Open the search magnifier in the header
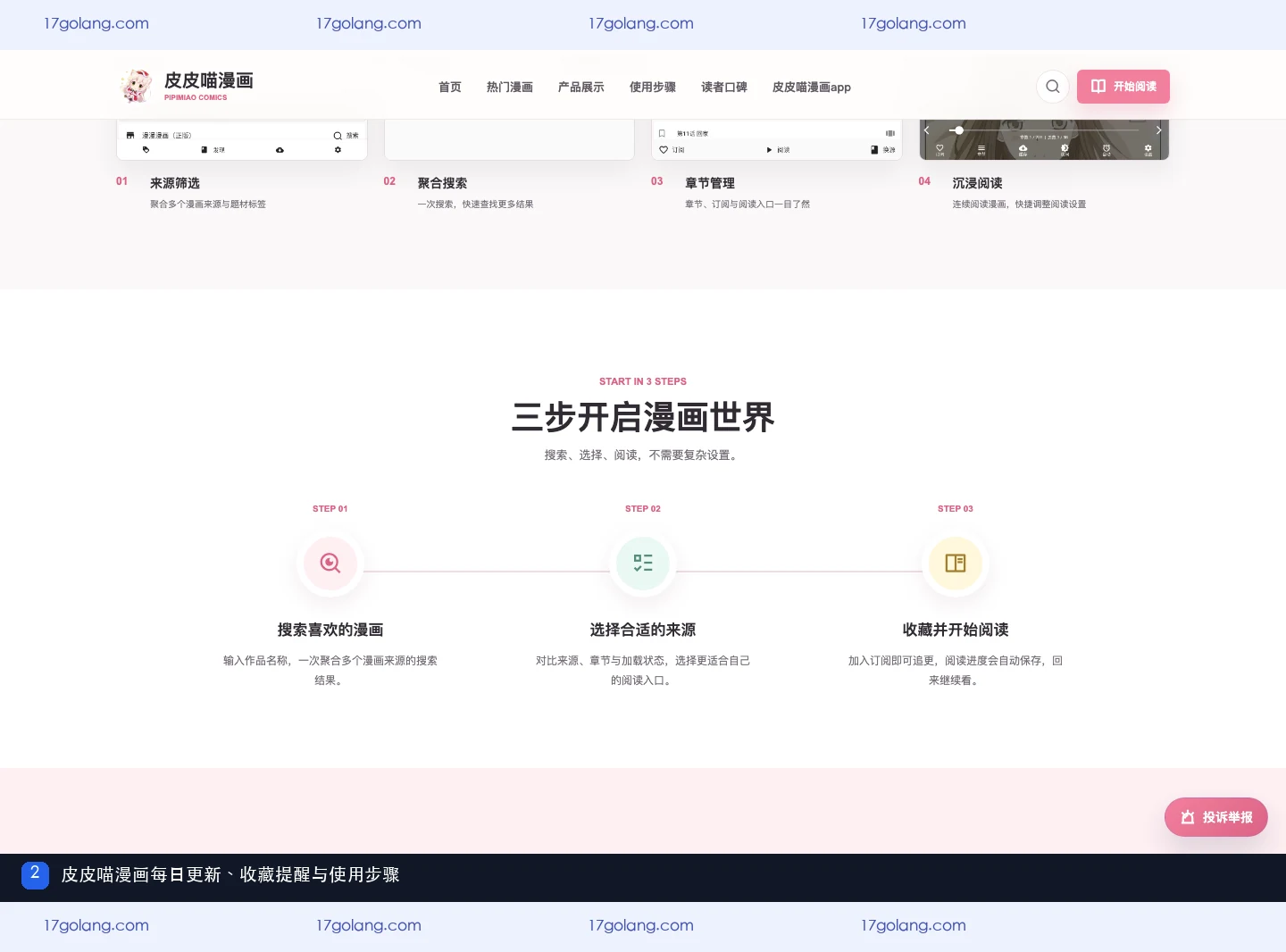Screen dimensions: 1286x952 pos(1053,87)
